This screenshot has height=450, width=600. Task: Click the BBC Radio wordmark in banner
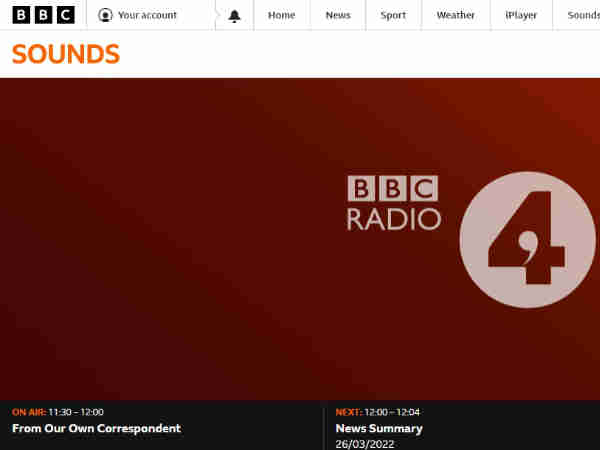pos(394,203)
